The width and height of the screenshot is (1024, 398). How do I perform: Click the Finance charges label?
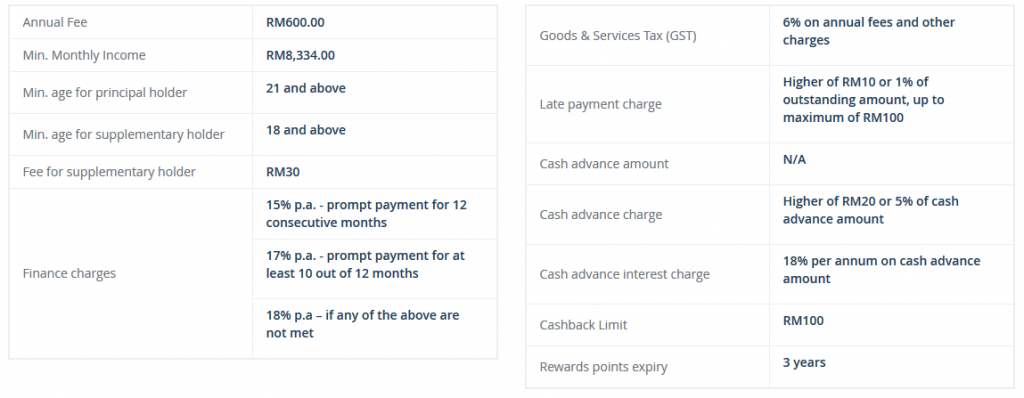[x=69, y=273]
